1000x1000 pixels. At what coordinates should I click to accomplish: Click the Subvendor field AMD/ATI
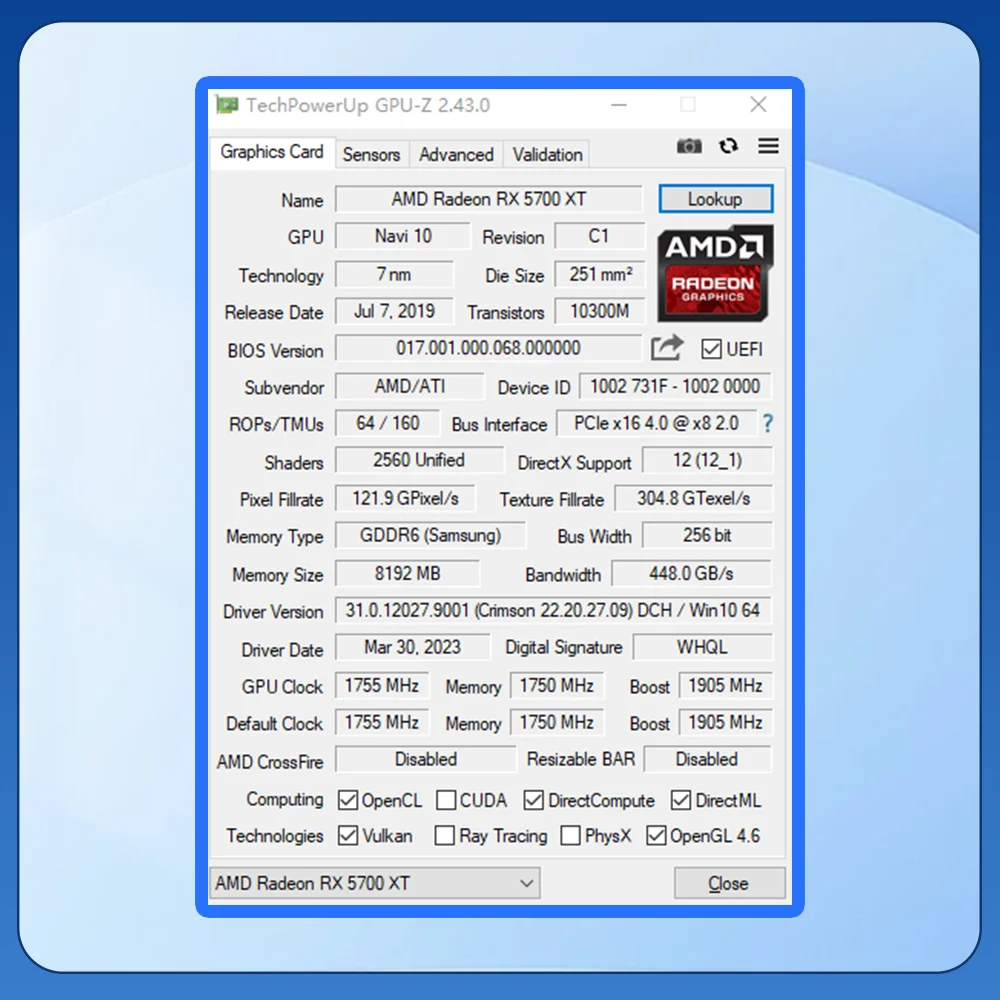[409, 386]
